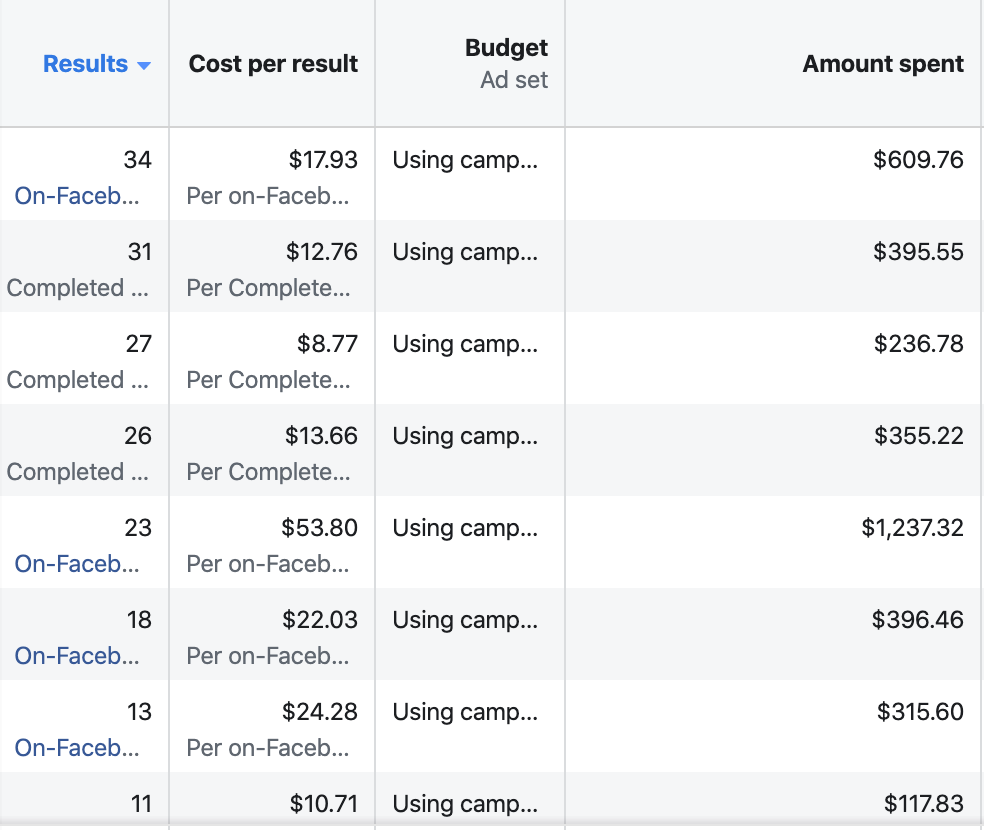The image size is (984, 830).
Task: Click the Ad set label under Budget
Action: [x=514, y=80]
